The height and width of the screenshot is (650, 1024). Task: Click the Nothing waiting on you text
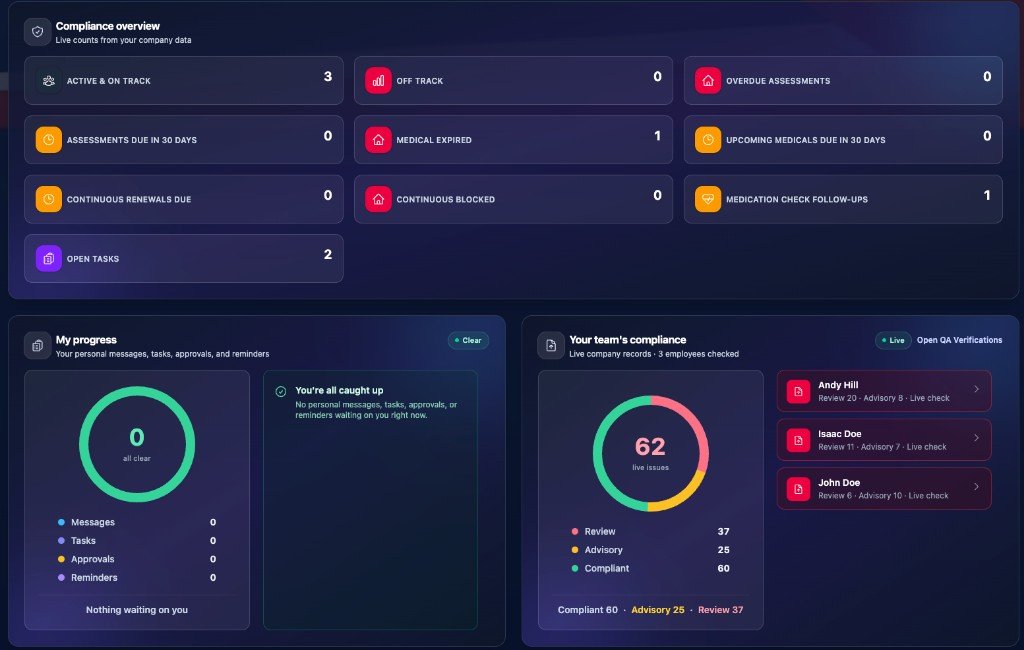(x=136, y=610)
